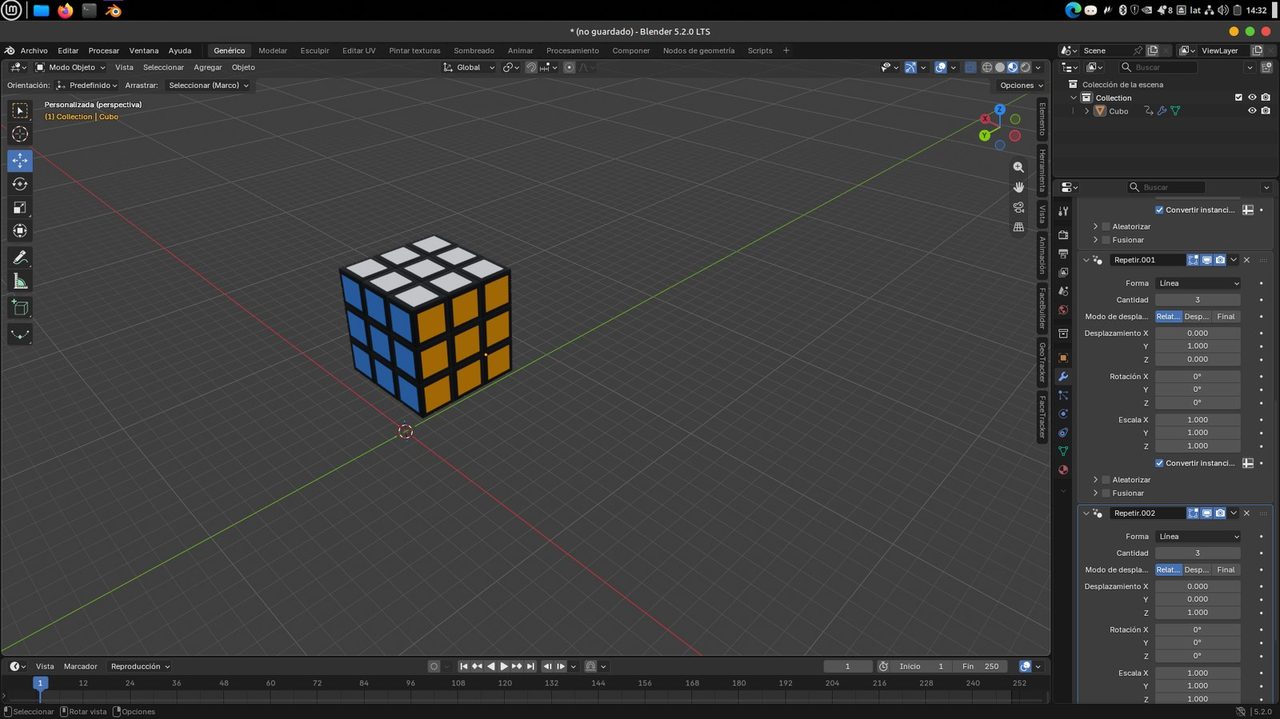Jump to the timeline start frame

(x=464, y=666)
